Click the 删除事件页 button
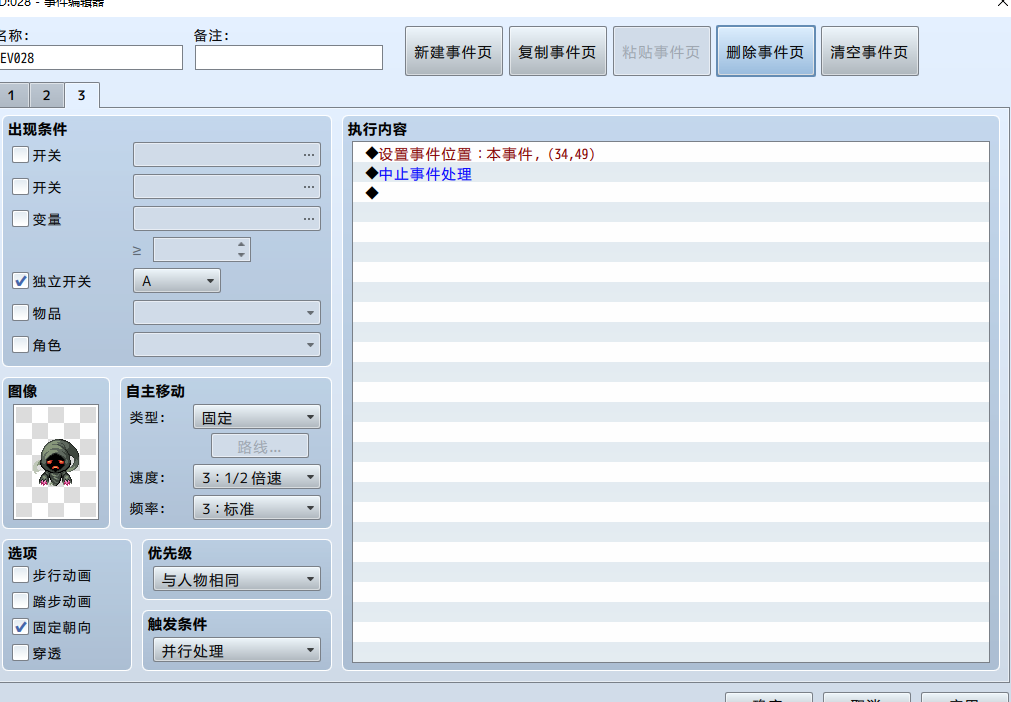1011x702 pixels. (765, 52)
